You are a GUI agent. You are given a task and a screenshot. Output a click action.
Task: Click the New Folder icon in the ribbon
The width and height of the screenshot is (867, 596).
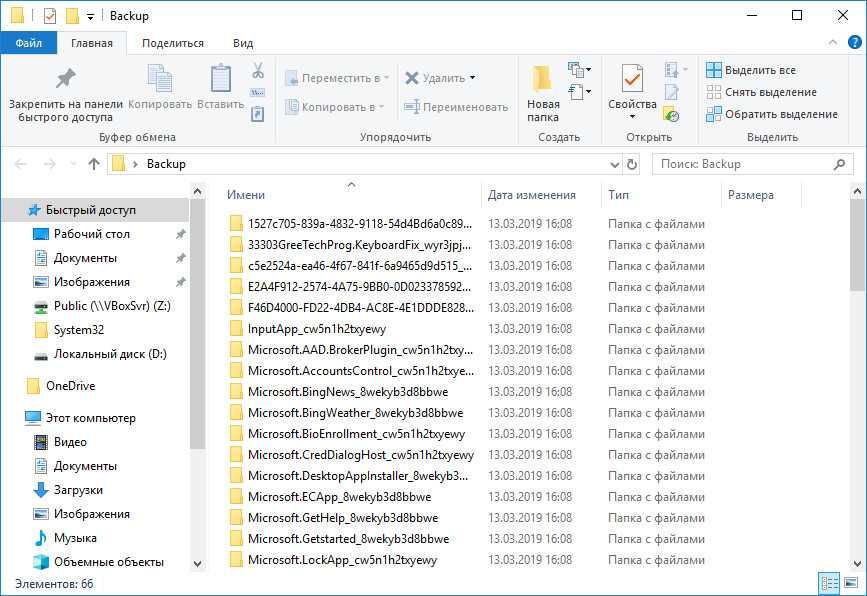click(x=542, y=79)
